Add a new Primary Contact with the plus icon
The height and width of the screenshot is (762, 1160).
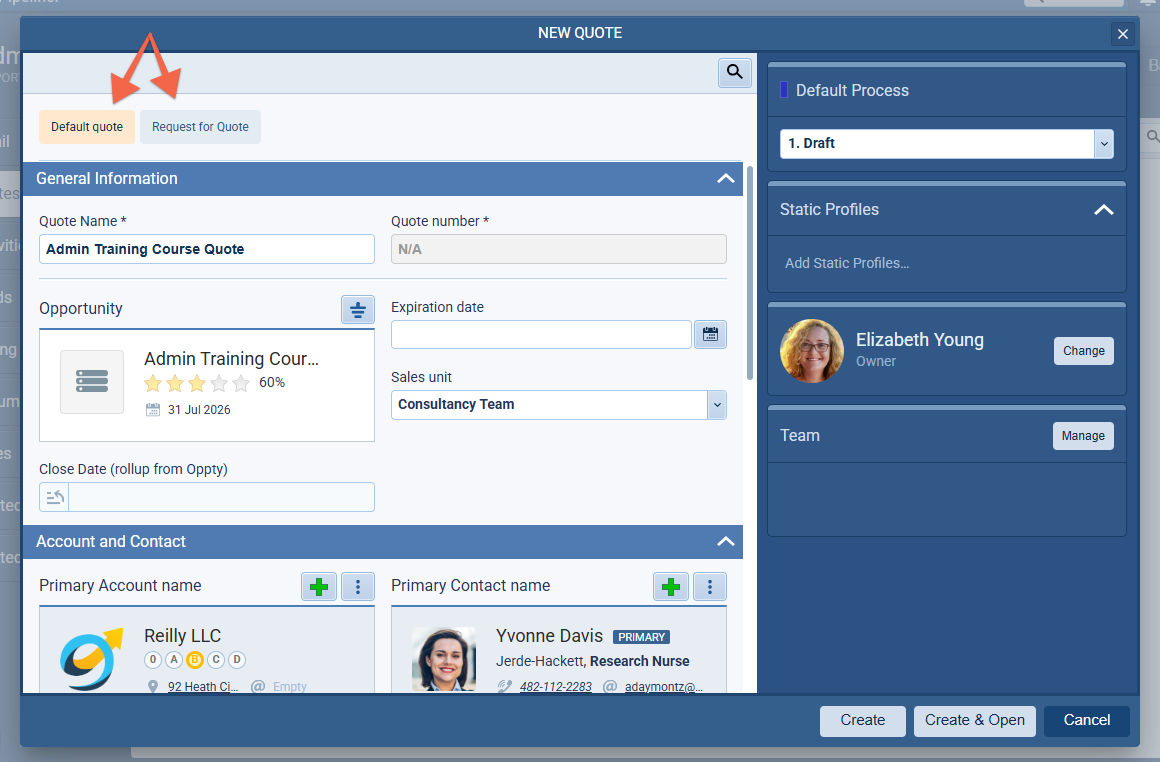coord(670,586)
